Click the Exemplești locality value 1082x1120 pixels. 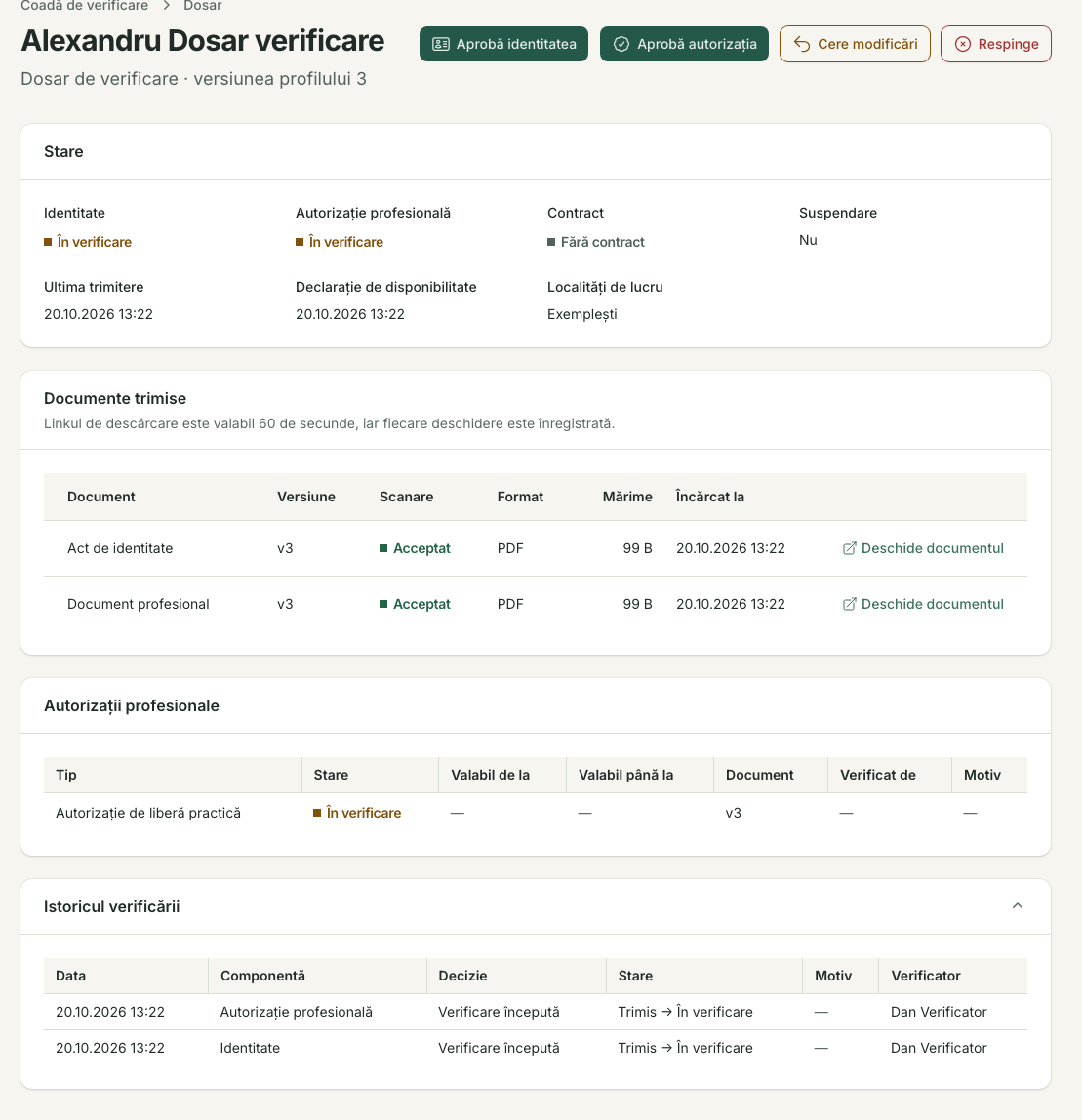[582, 314]
